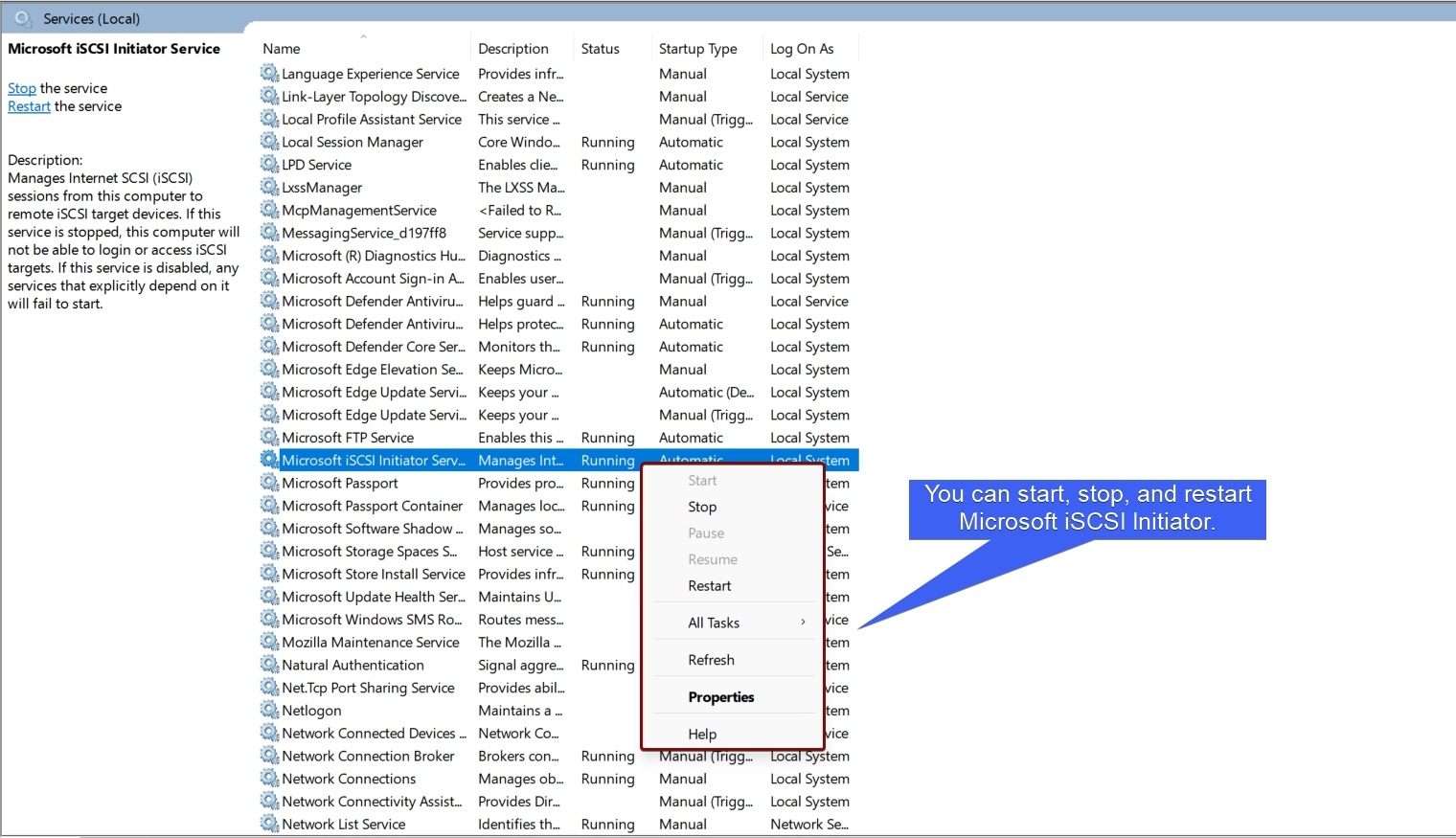Choose Restart in the context menu

(710, 585)
